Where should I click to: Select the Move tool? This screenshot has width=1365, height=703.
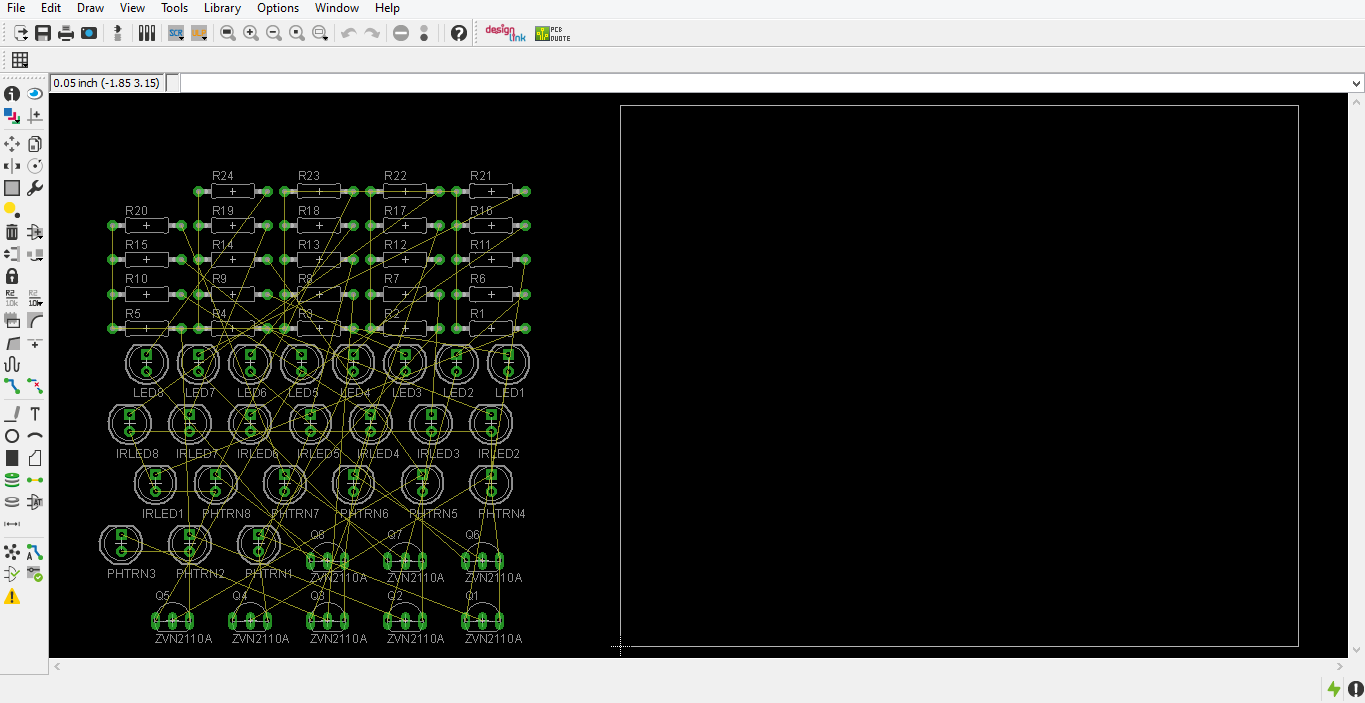coord(12,143)
